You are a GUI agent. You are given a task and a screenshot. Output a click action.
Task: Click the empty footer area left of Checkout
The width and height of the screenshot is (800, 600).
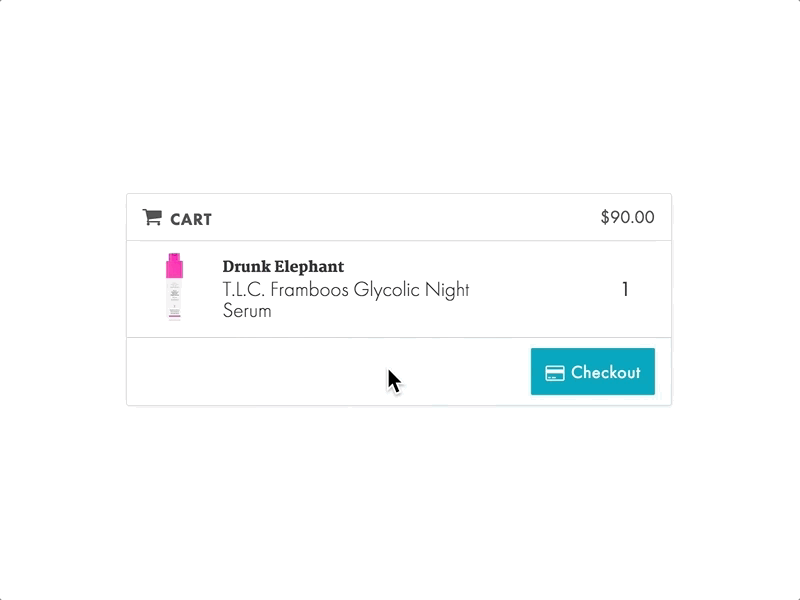300,372
